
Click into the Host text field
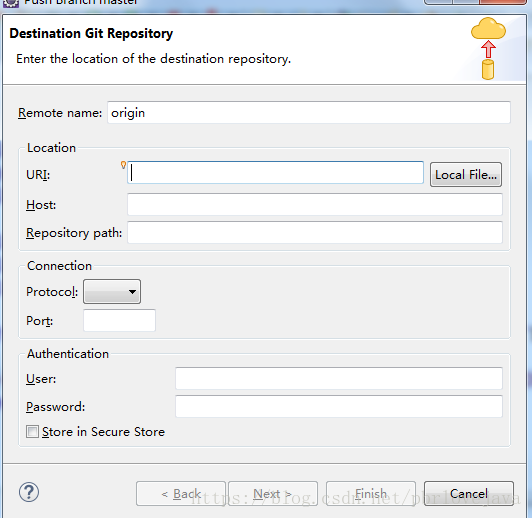(x=315, y=205)
